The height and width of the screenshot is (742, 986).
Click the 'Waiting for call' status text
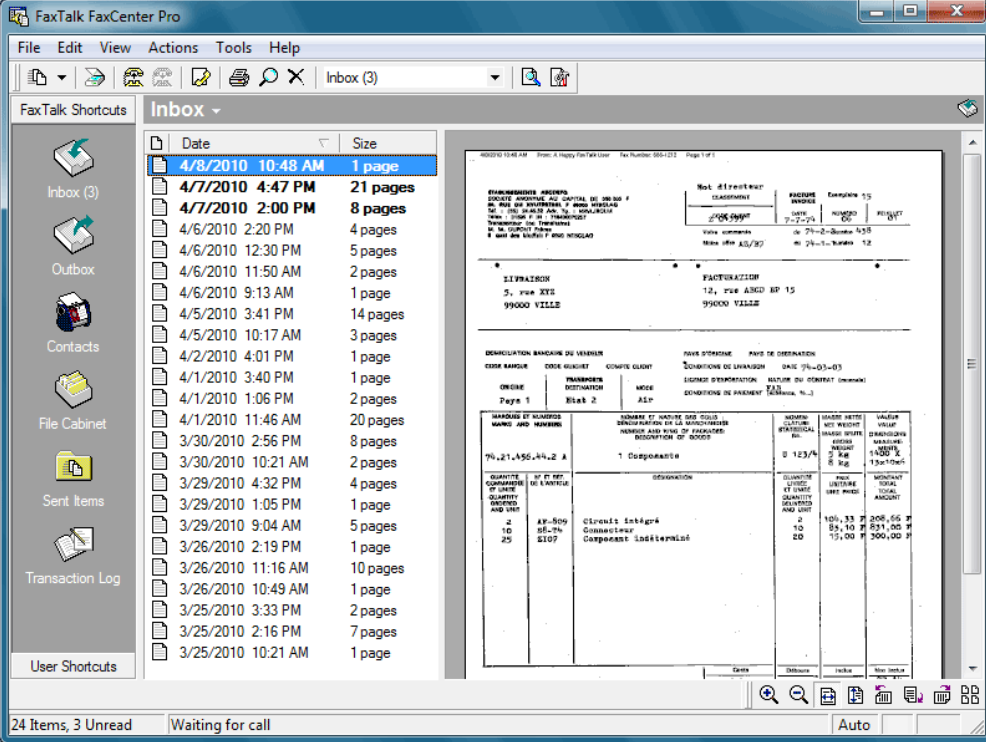click(220, 725)
